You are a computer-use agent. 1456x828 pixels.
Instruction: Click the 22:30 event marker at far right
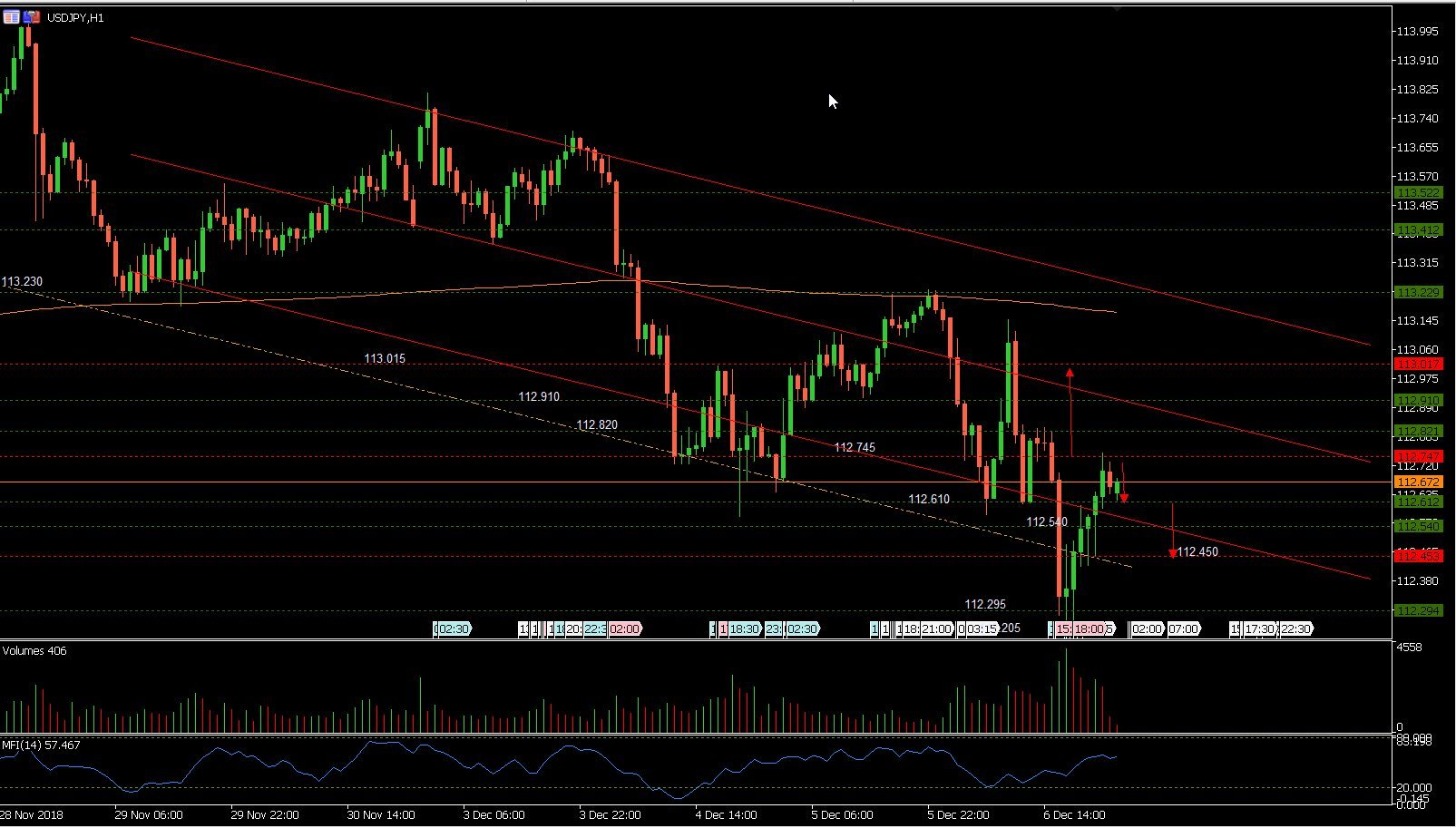click(x=1295, y=629)
